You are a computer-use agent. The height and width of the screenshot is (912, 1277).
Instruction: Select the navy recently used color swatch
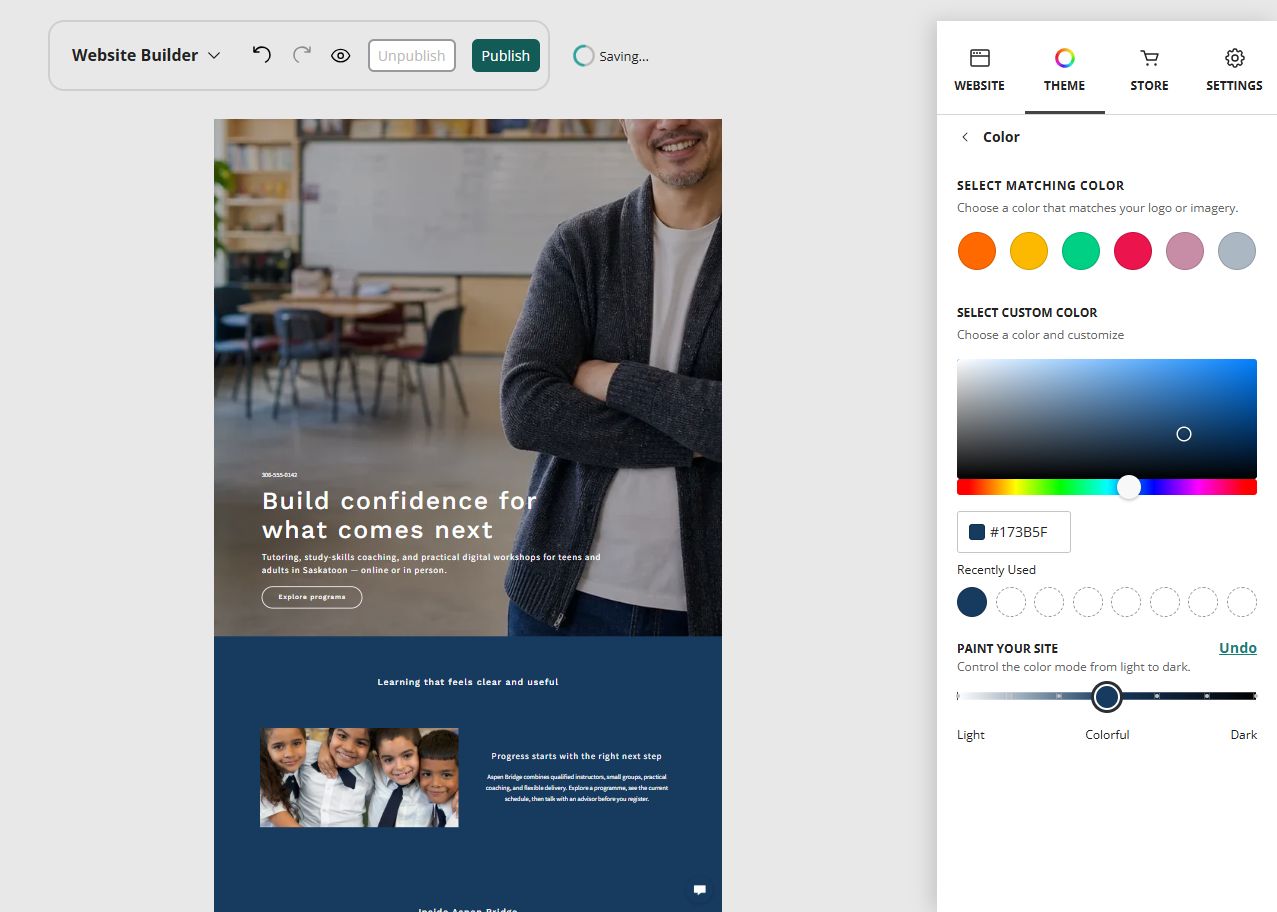pos(972,602)
